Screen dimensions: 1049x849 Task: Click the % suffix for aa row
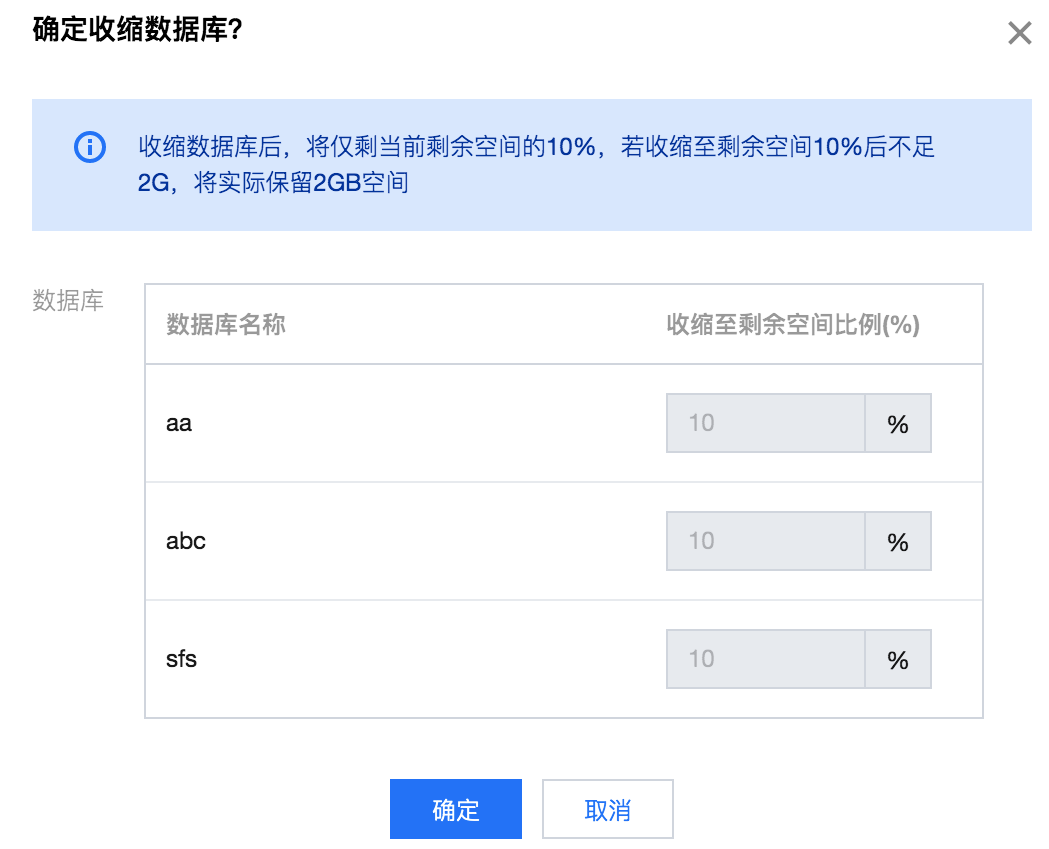[898, 423]
